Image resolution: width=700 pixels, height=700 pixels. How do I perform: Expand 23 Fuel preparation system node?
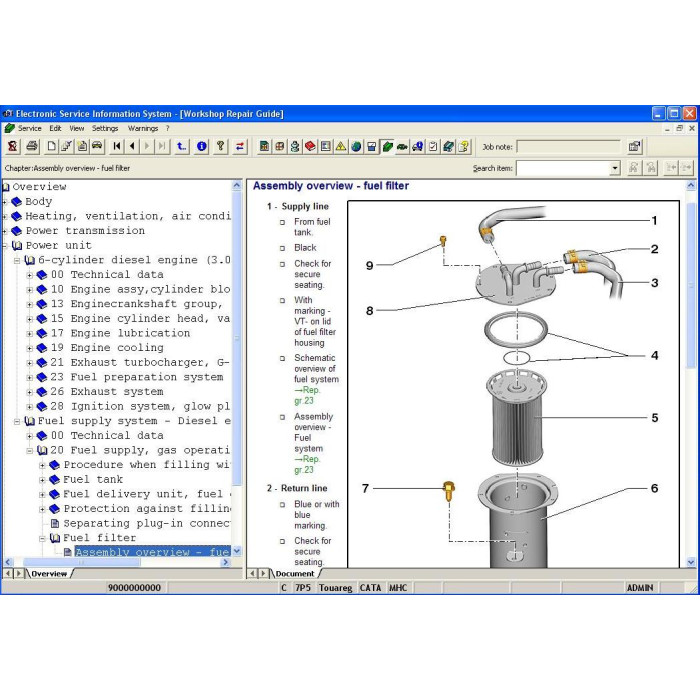pos(29,377)
